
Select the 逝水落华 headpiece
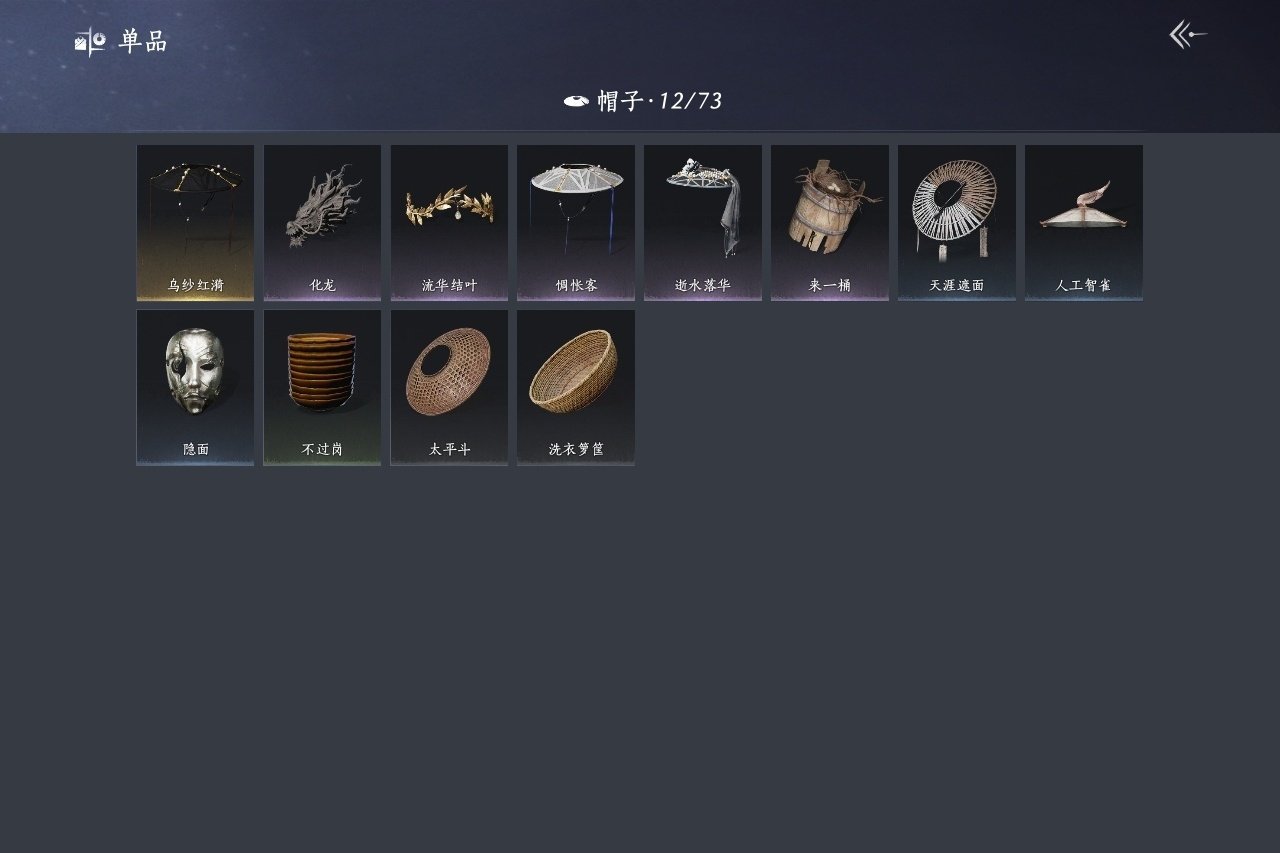(703, 222)
